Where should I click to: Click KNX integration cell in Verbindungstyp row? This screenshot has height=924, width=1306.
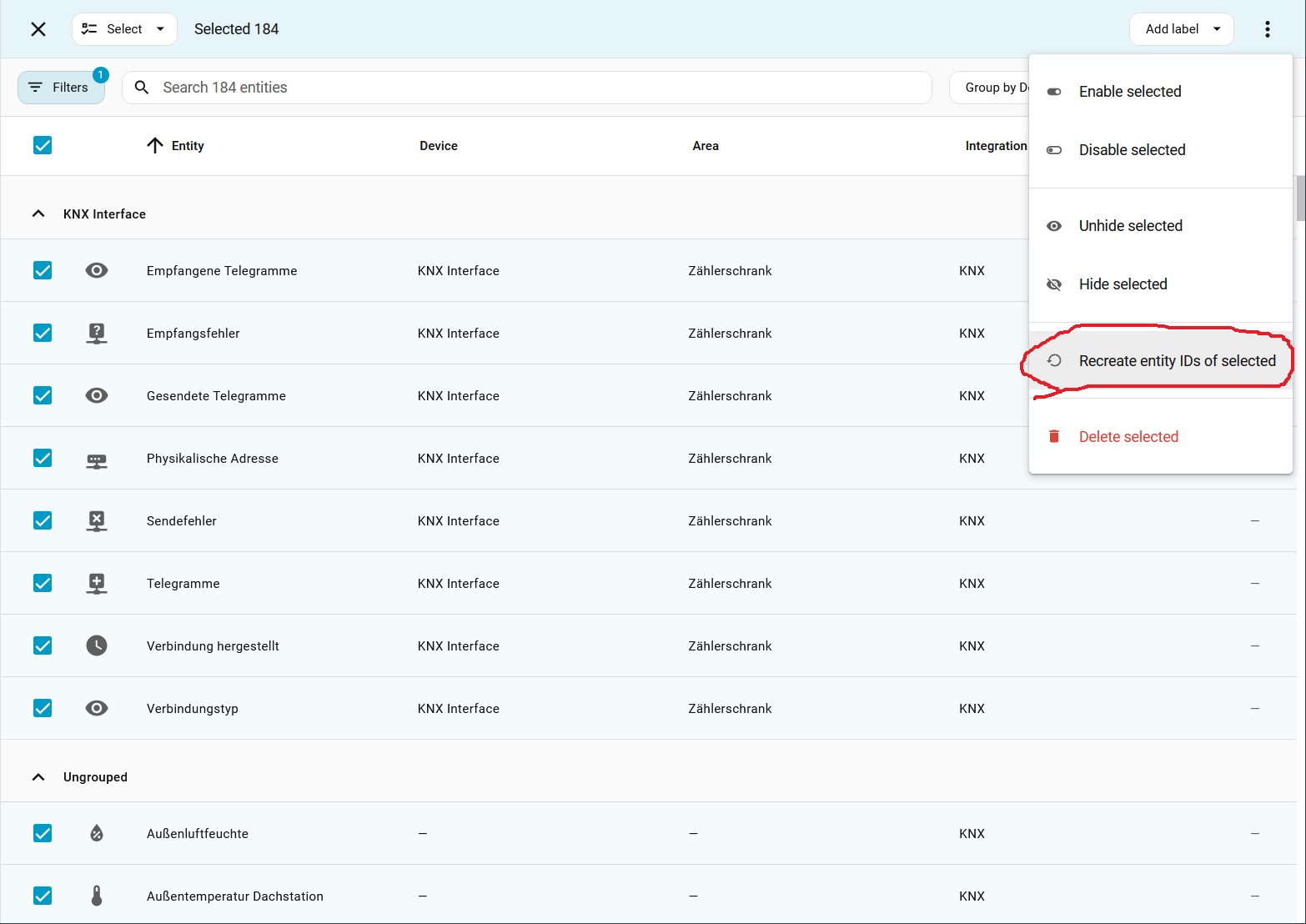coord(972,709)
